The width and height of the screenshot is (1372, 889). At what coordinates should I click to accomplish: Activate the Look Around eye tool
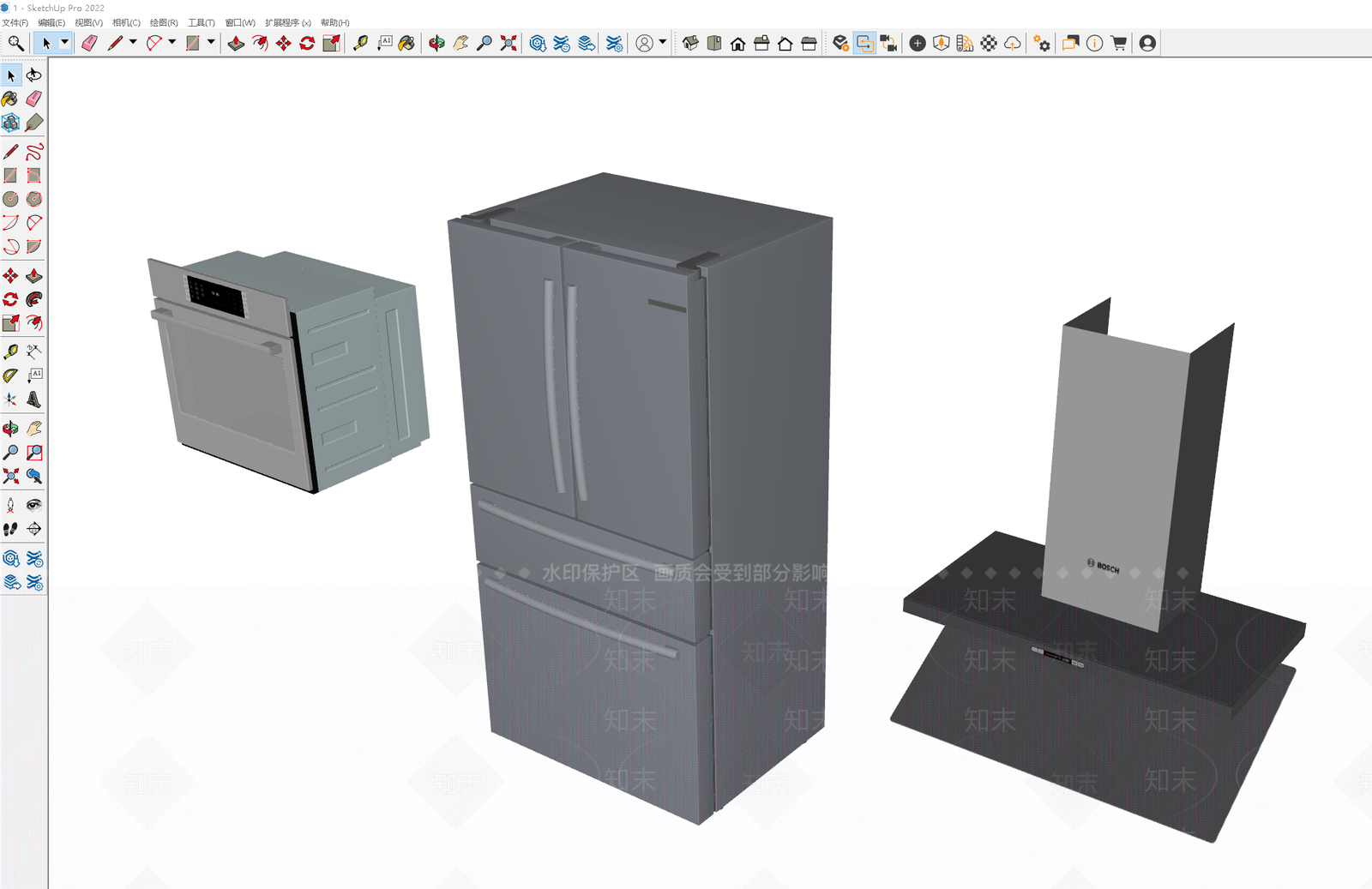pos(34,504)
